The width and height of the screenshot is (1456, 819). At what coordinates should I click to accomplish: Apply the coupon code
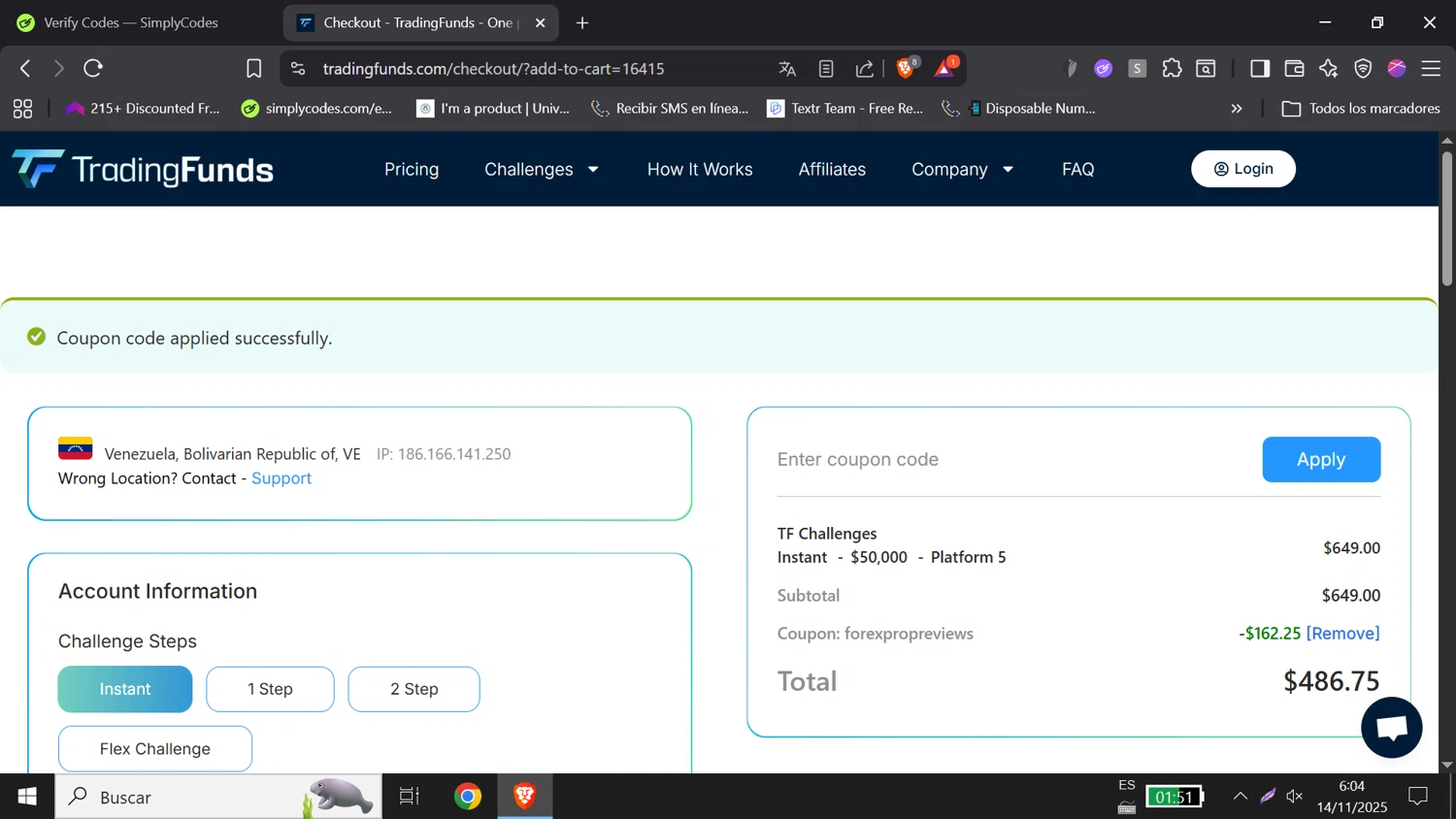(1321, 460)
